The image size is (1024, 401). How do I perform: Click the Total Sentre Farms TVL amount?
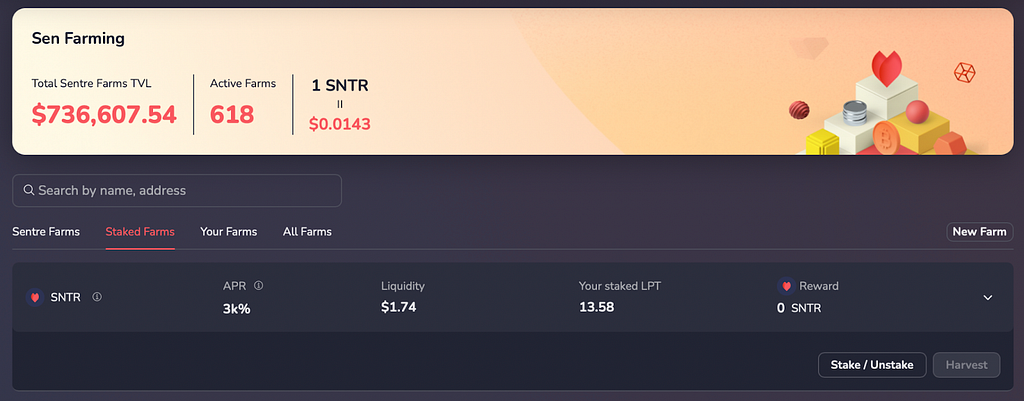point(104,114)
